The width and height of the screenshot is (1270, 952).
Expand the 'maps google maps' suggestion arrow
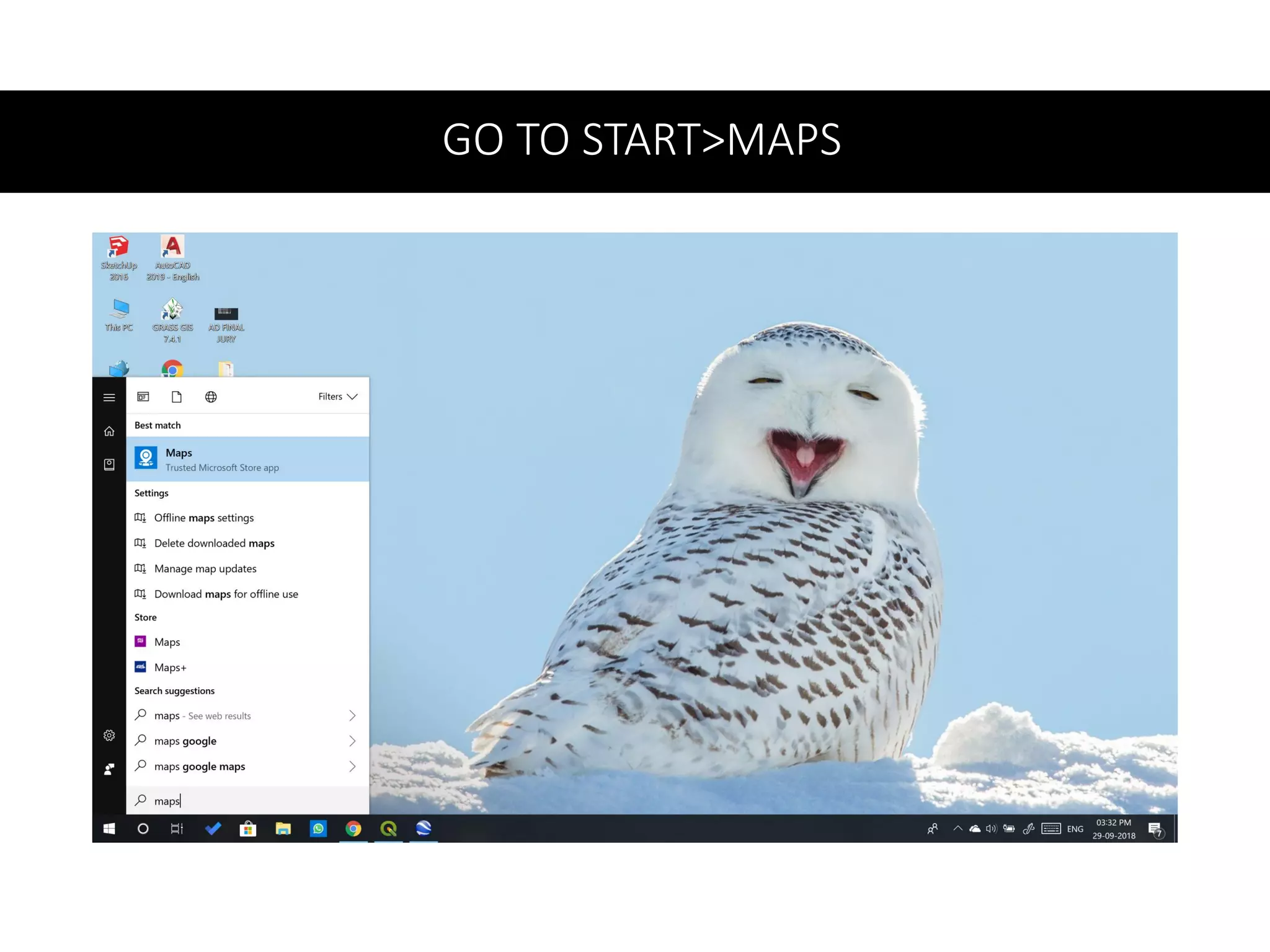(352, 767)
